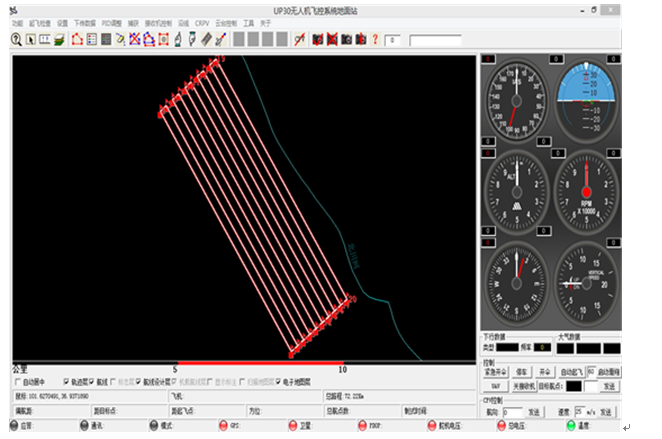This screenshot has height=439, width=662.
Task: Open the CRPV menu
Action: tap(202, 23)
